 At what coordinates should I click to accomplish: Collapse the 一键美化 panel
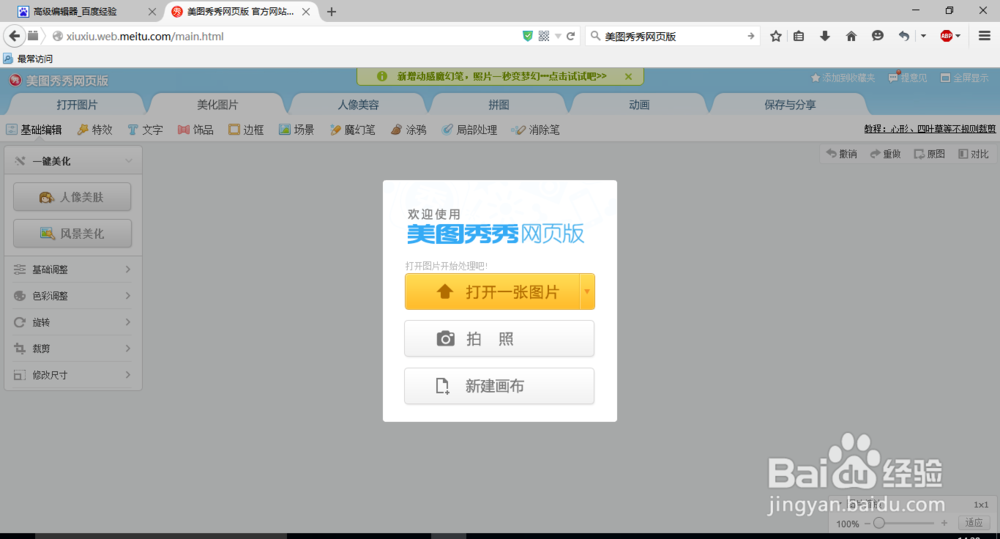pos(73,161)
